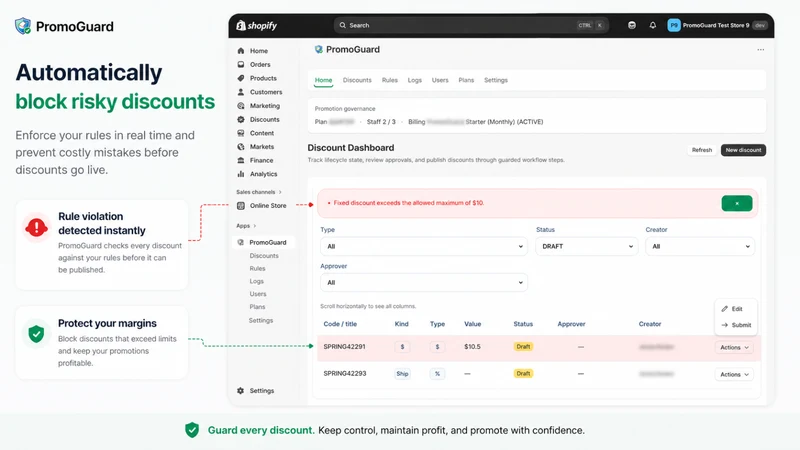Click the red rule violation alert icon

click(x=36, y=227)
